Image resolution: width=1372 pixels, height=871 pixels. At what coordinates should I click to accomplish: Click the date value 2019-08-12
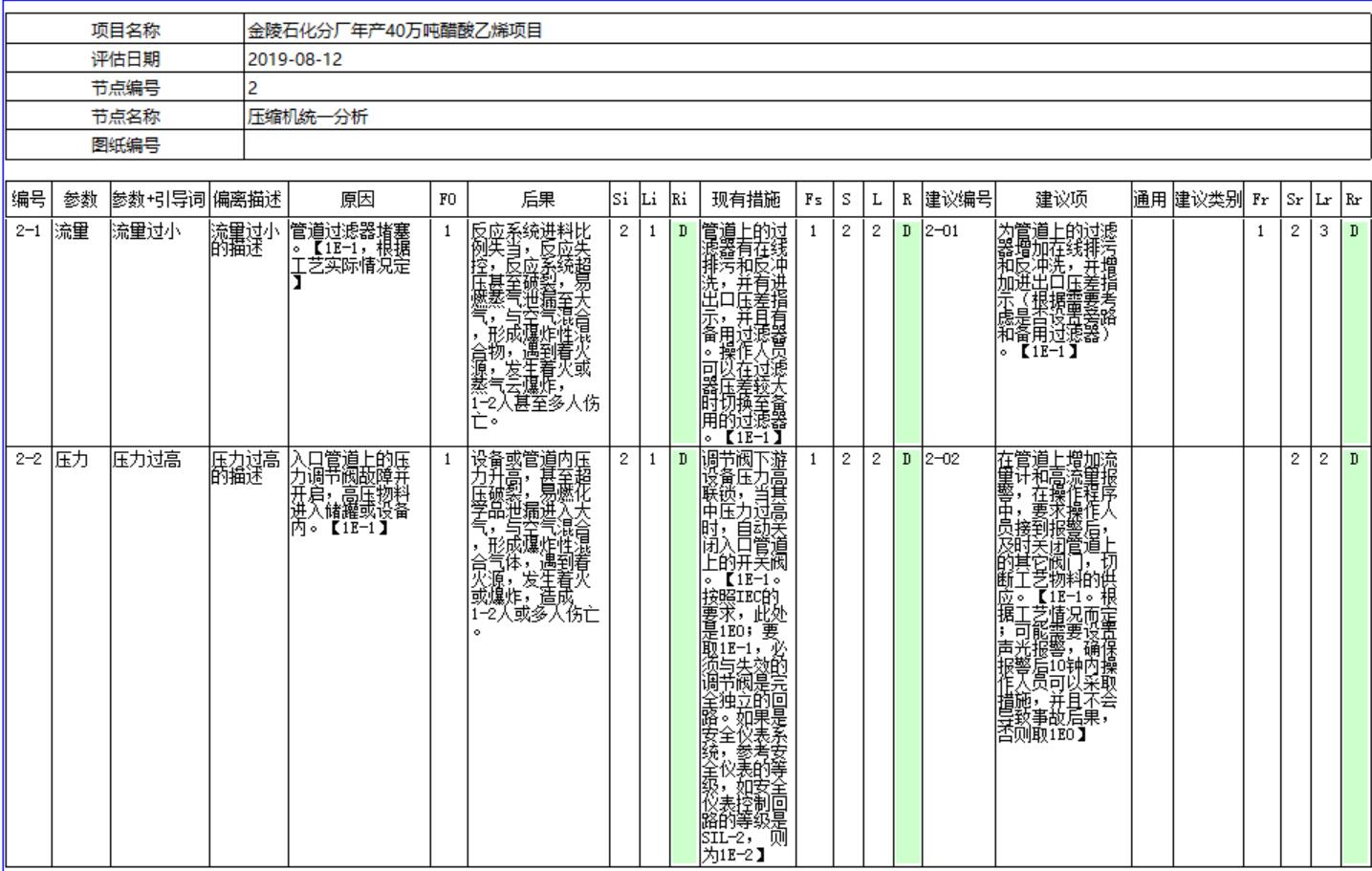(x=294, y=59)
